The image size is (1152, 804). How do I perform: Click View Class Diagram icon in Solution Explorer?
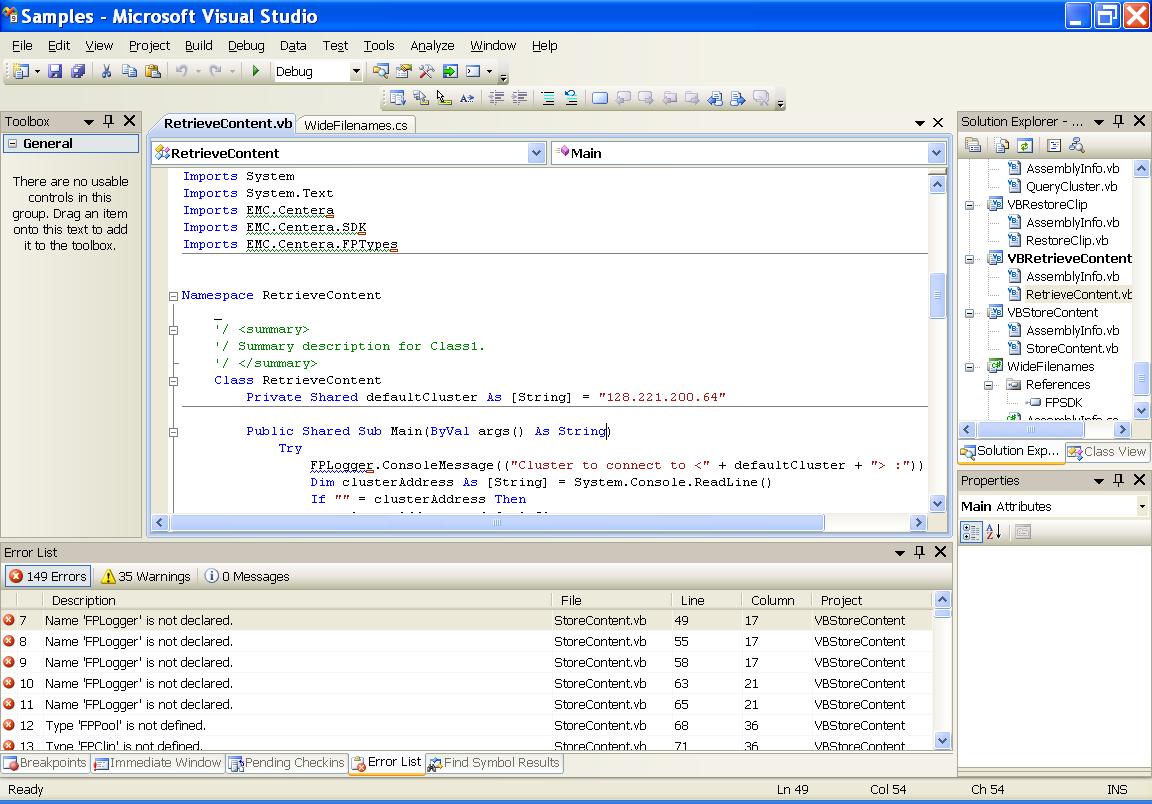[x=1076, y=146]
